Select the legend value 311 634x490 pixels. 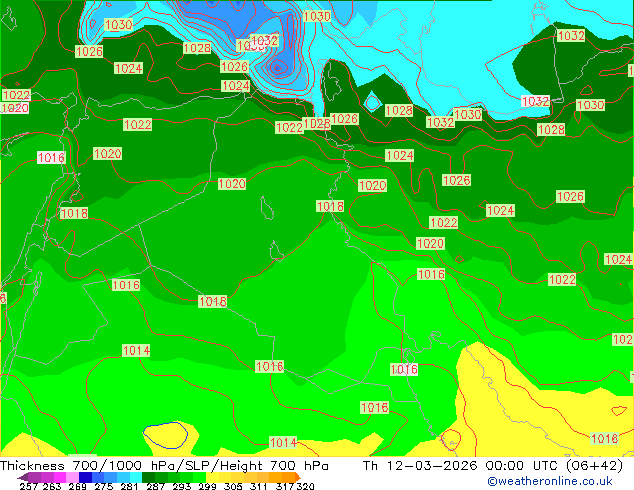pyautogui.click(x=259, y=486)
